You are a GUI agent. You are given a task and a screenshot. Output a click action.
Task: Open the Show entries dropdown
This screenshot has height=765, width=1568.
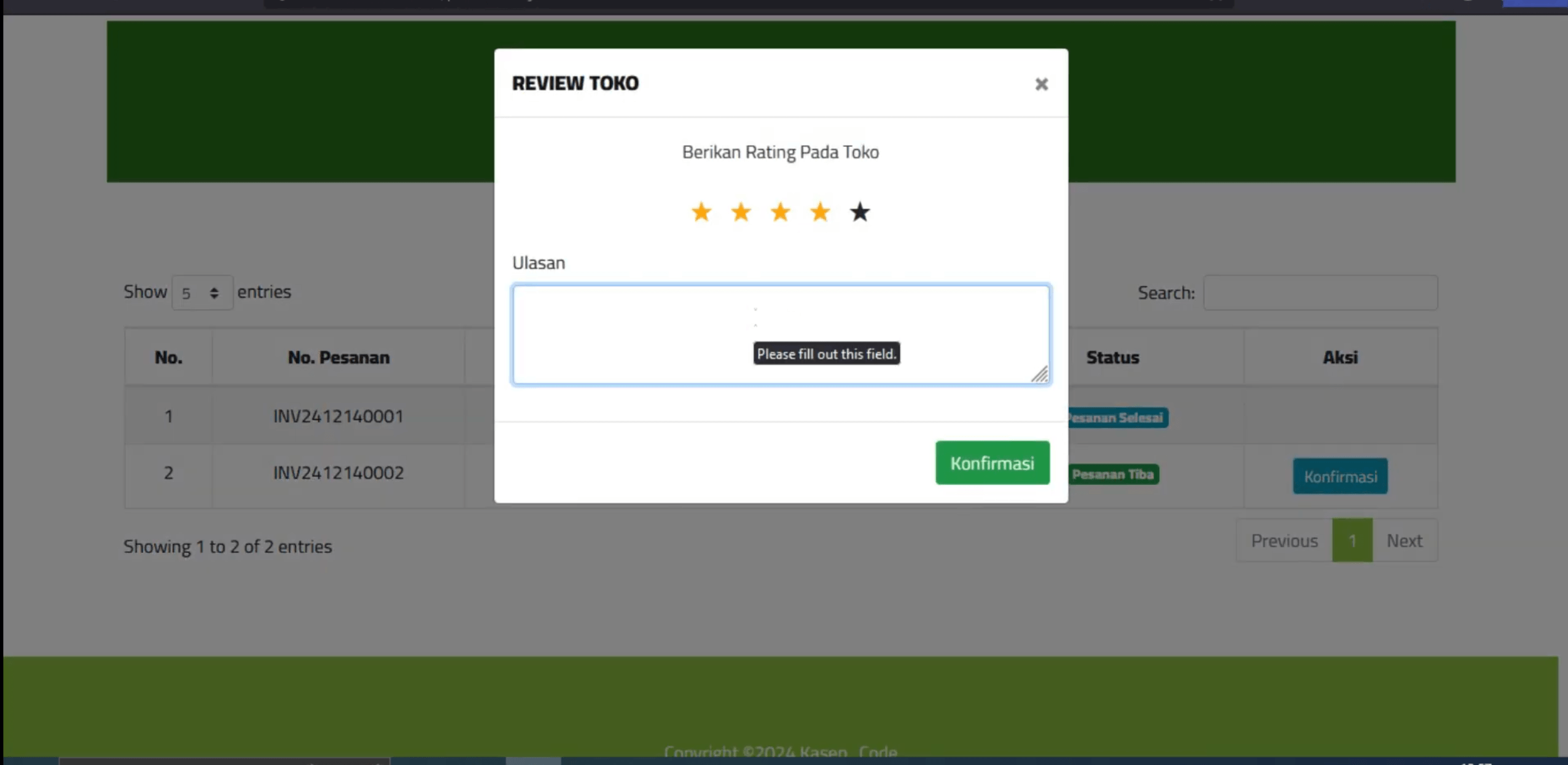coord(201,292)
